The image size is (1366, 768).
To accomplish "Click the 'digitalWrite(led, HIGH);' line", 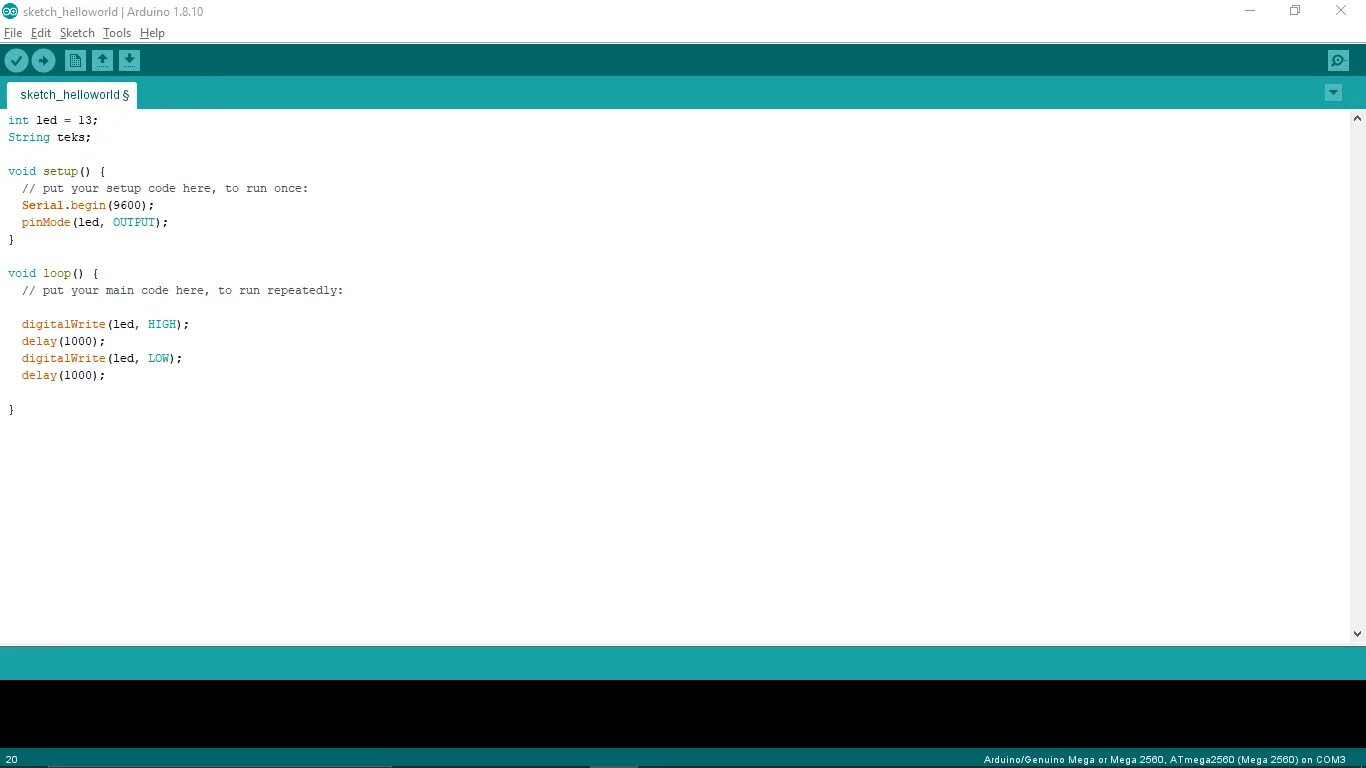I will (105, 324).
